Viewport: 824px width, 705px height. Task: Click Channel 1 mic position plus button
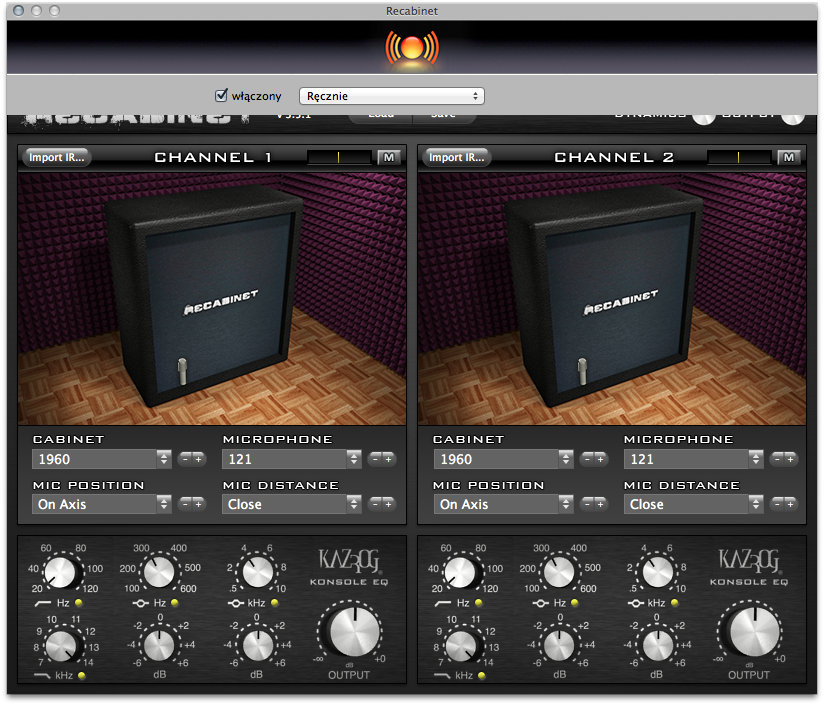tap(199, 504)
